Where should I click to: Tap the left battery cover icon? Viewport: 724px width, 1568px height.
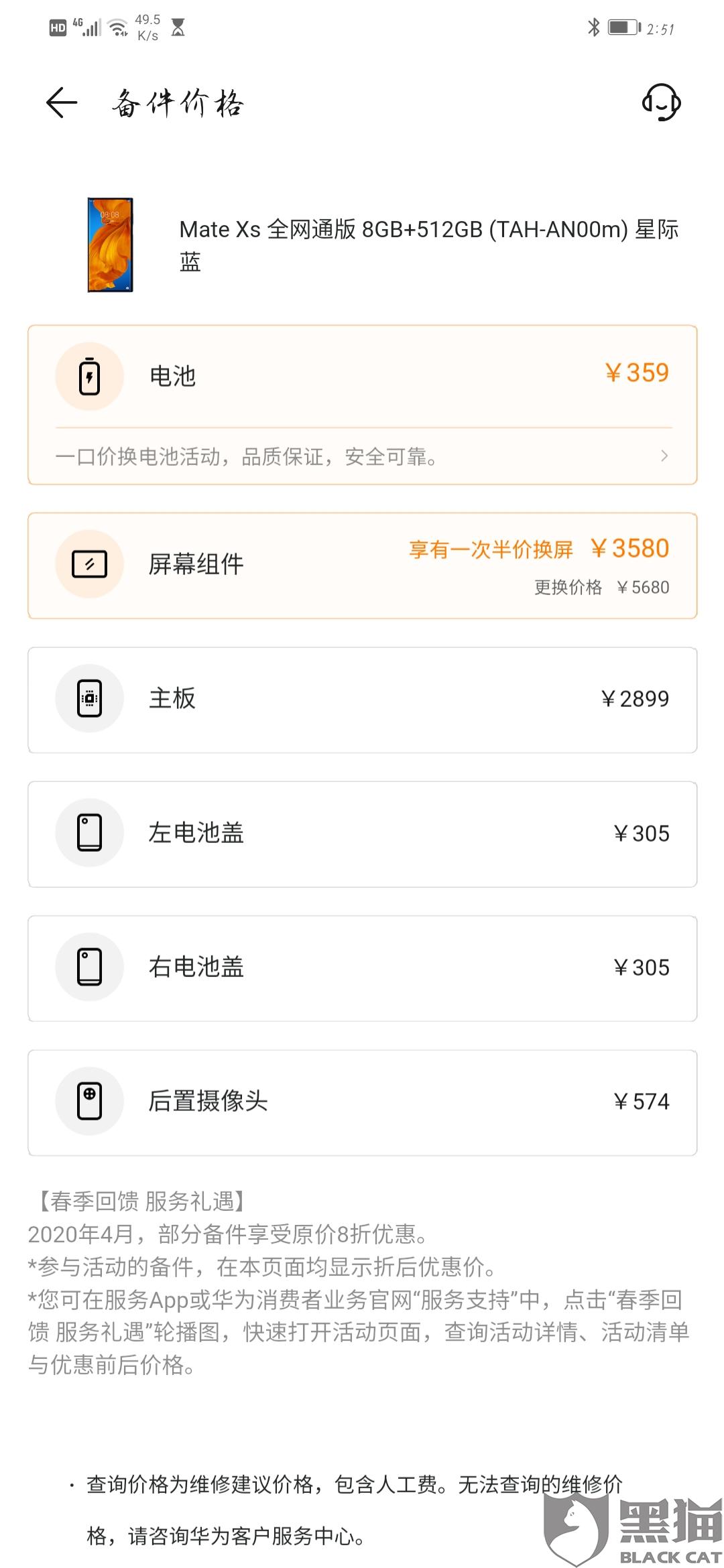click(x=89, y=833)
